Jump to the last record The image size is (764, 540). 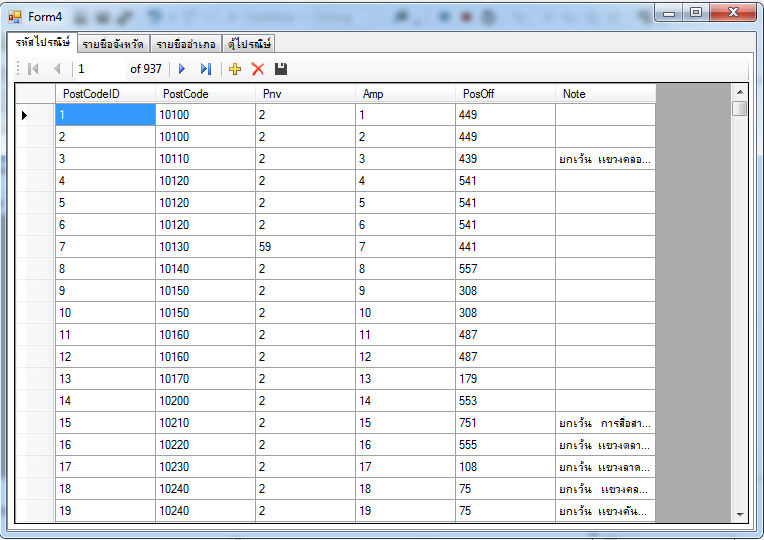tap(206, 69)
